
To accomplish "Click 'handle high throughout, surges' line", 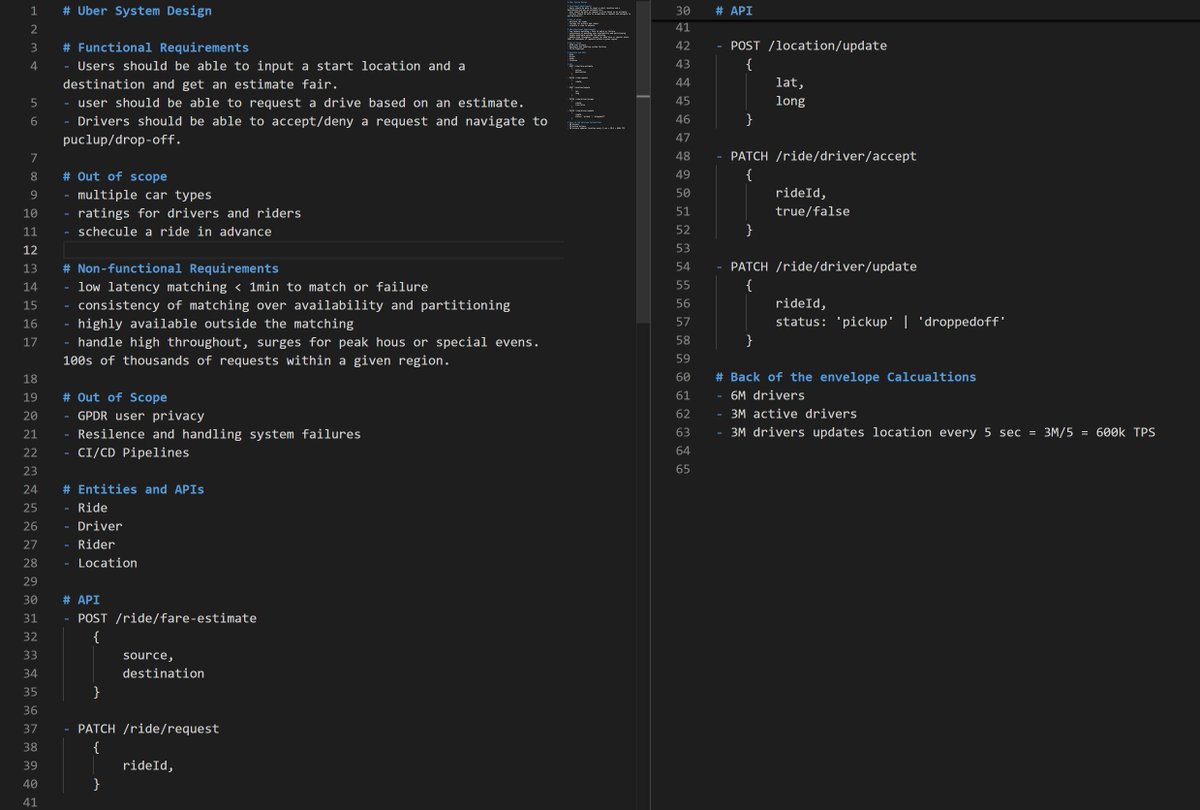I will [x=301, y=342].
